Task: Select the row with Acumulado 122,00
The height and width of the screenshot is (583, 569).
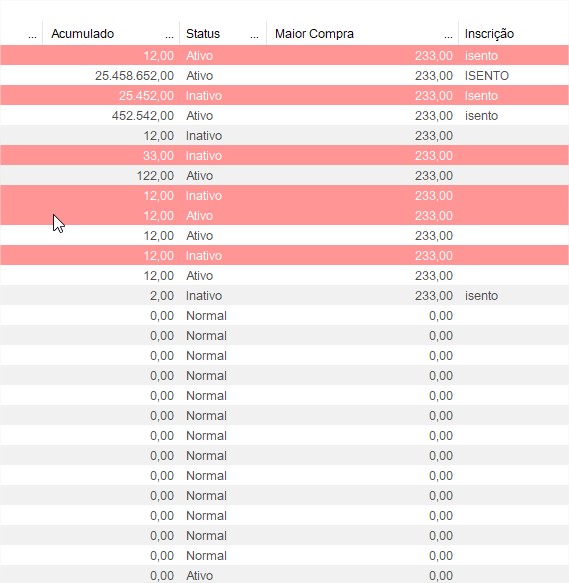Action: pyautogui.click(x=284, y=175)
